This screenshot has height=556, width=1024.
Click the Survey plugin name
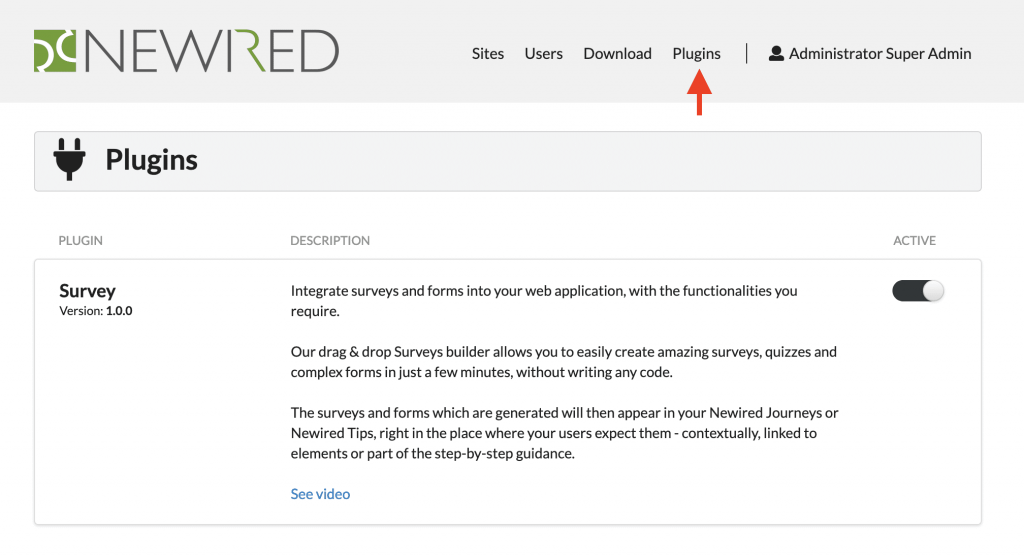pyautogui.click(x=87, y=291)
